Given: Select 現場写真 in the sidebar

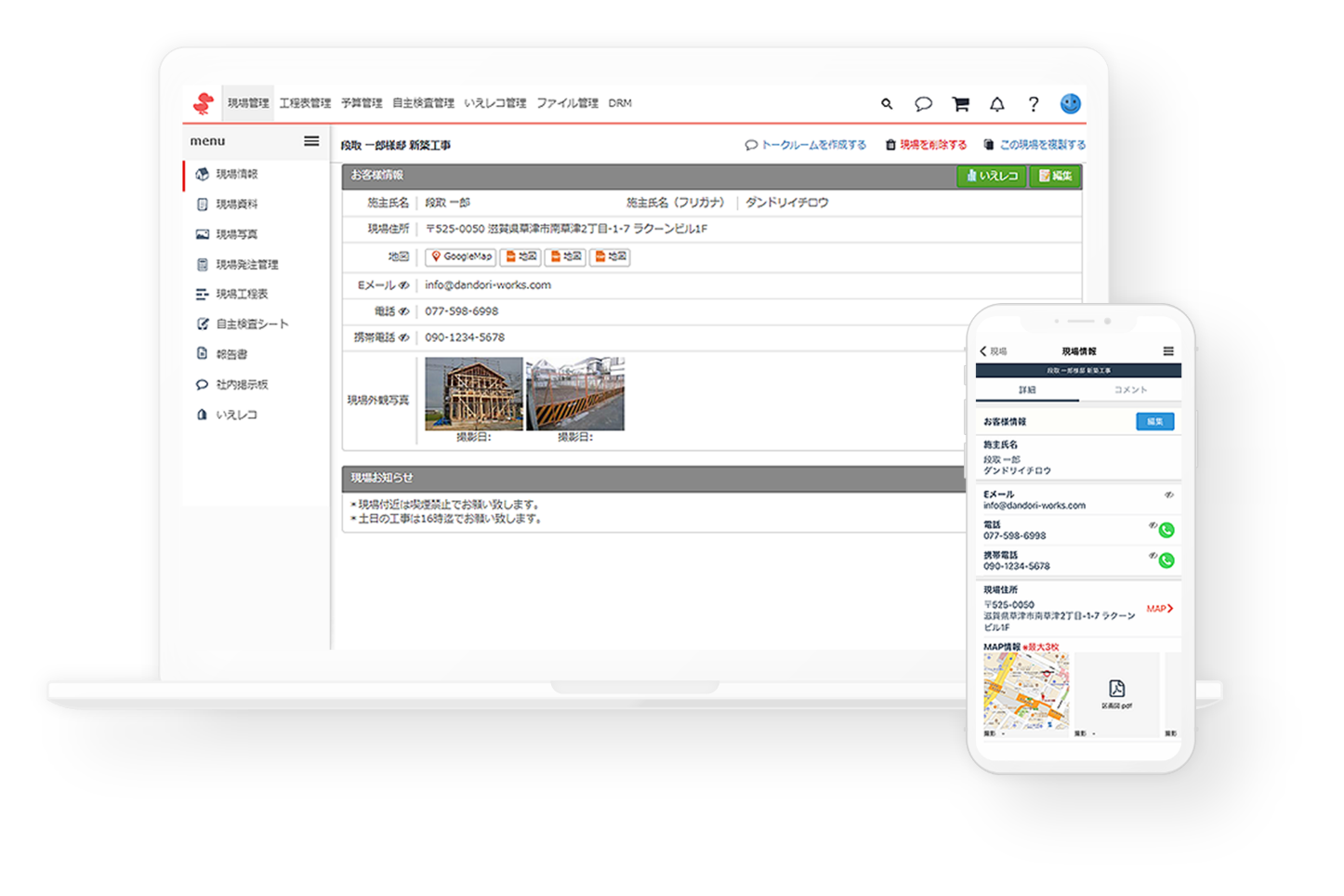Looking at the screenshot, I should (x=236, y=234).
